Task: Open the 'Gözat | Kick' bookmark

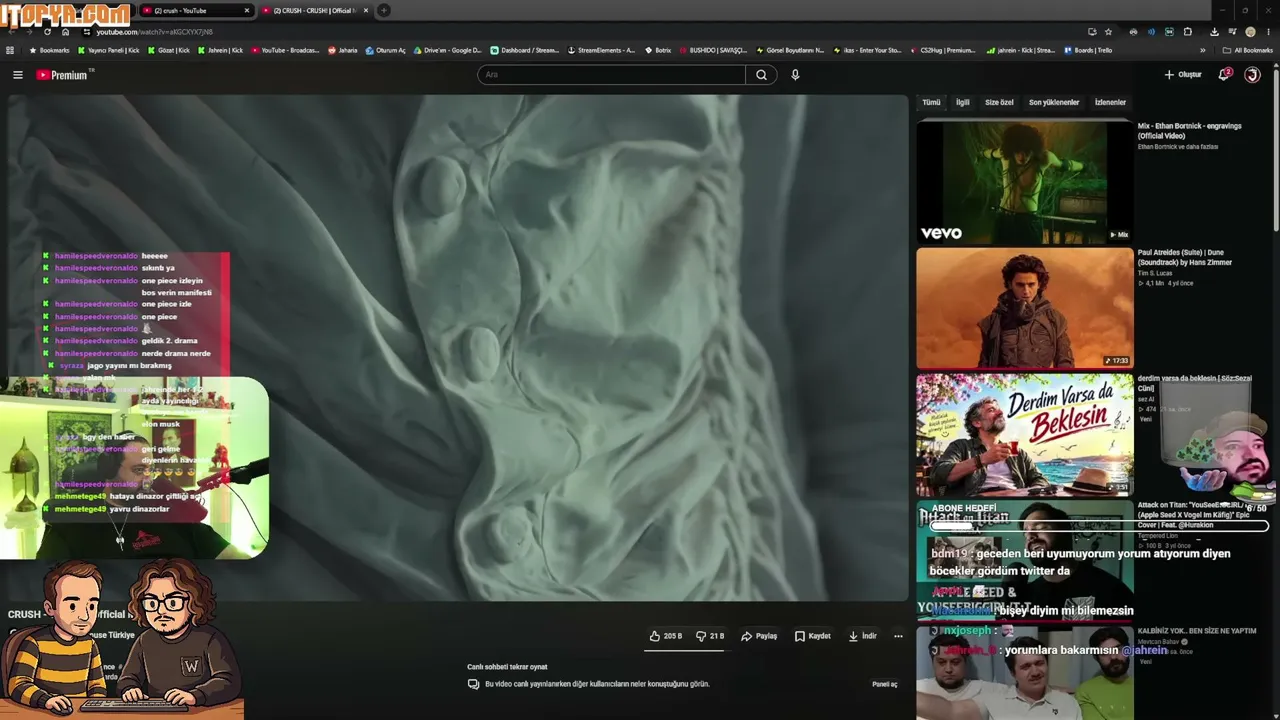Action: click(x=167, y=50)
